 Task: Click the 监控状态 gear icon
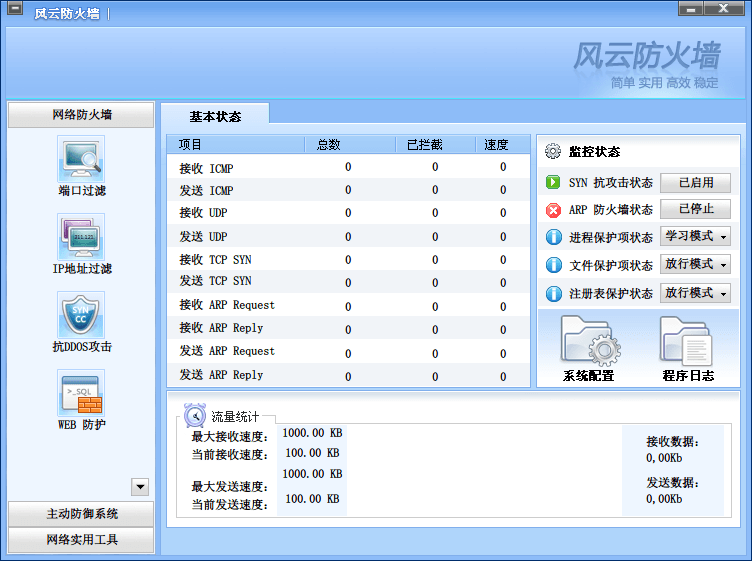coord(553,152)
